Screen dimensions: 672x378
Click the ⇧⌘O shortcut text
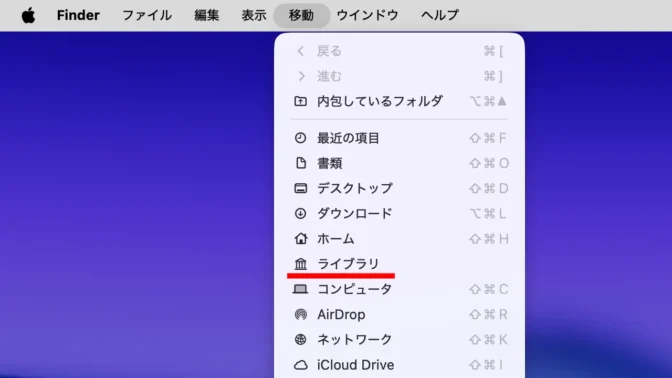pyautogui.click(x=489, y=163)
